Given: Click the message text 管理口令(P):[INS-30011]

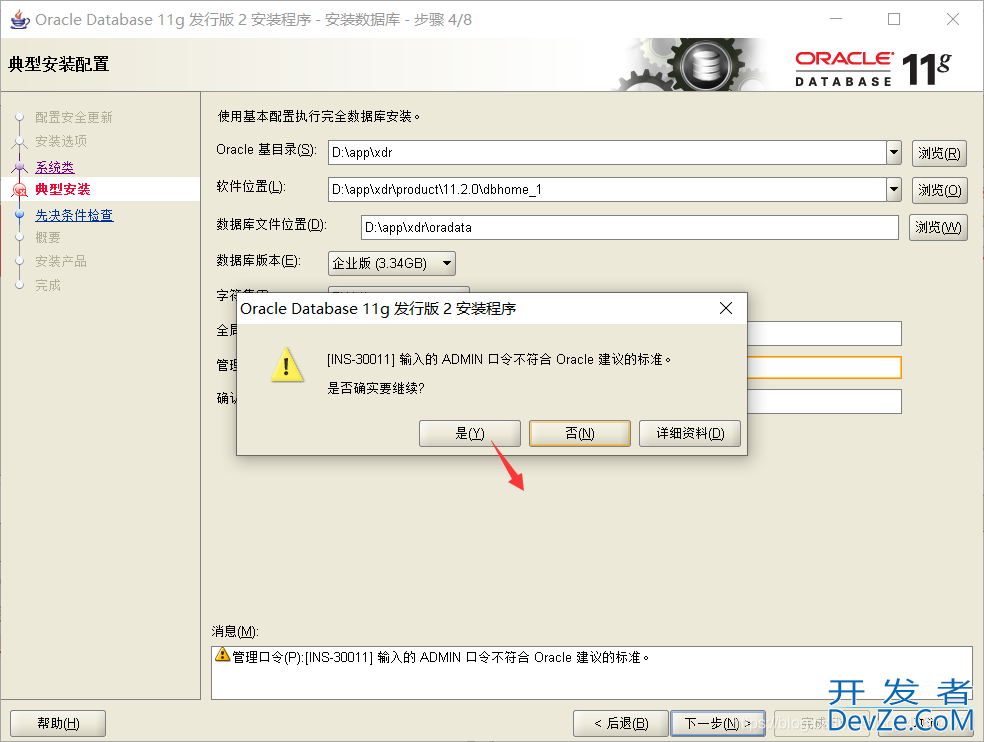Looking at the screenshot, I should click(441, 657).
